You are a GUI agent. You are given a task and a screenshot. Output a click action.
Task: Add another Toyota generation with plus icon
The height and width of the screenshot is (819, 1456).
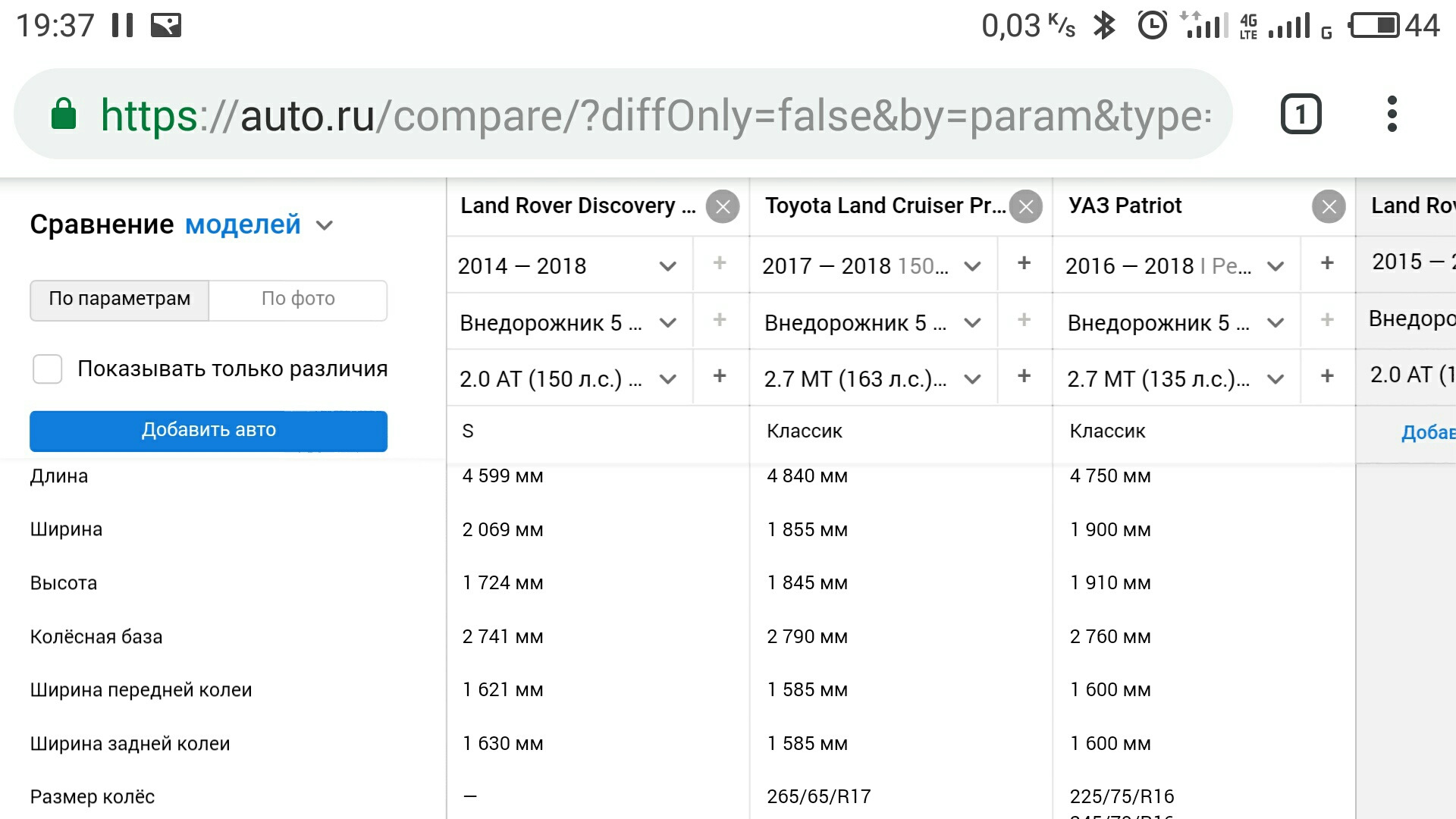click(x=1024, y=263)
